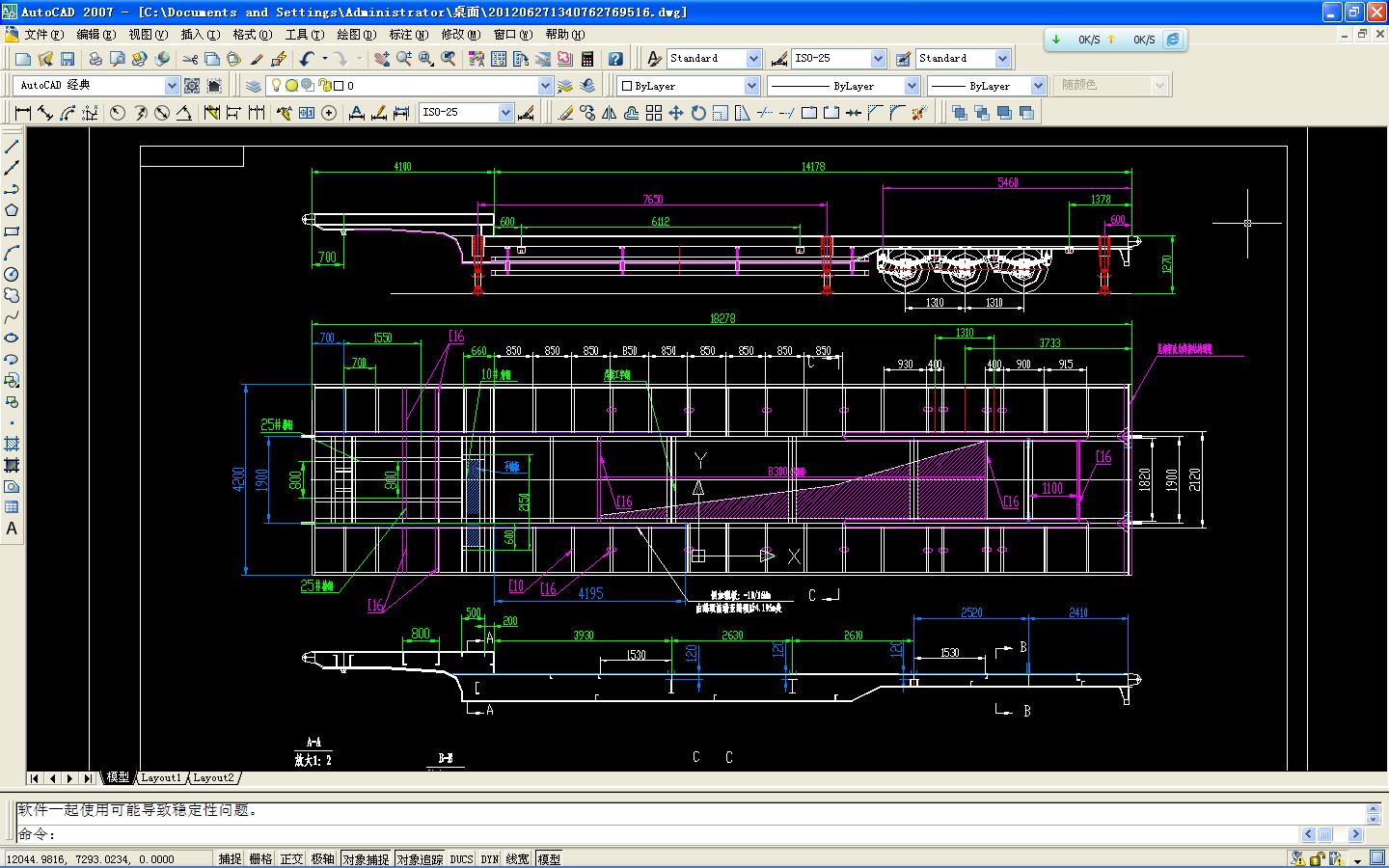Click the 模型 button in the status bar
Image resolution: width=1389 pixels, height=868 pixels.
550,858
